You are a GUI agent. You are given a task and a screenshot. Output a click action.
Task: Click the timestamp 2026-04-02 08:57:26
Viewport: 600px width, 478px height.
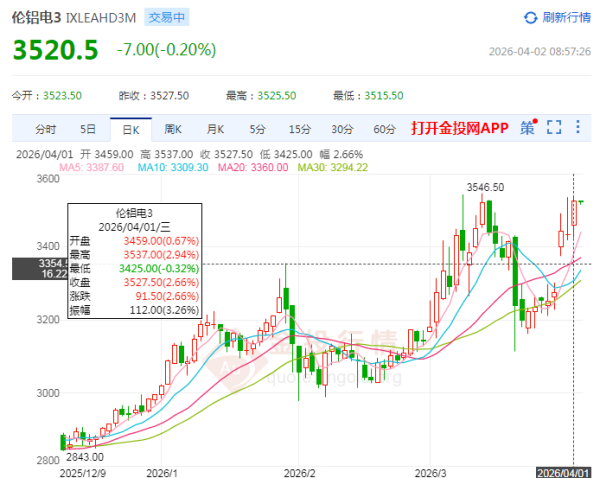click(x=540, y=52)
